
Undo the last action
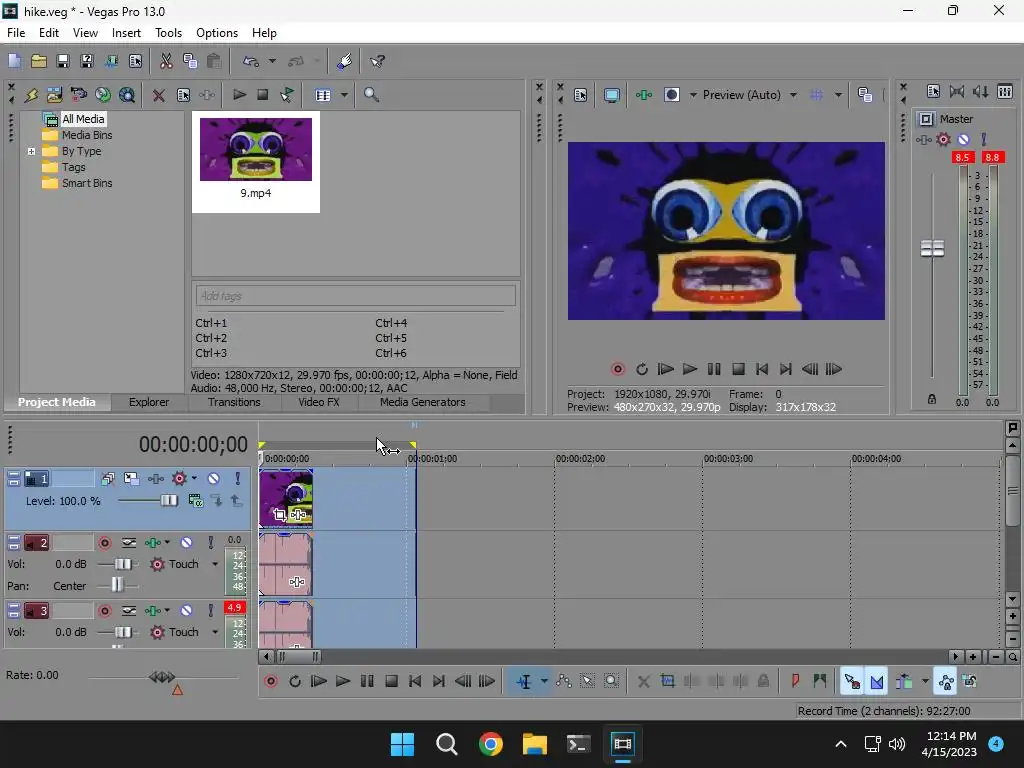coord(251,61)
